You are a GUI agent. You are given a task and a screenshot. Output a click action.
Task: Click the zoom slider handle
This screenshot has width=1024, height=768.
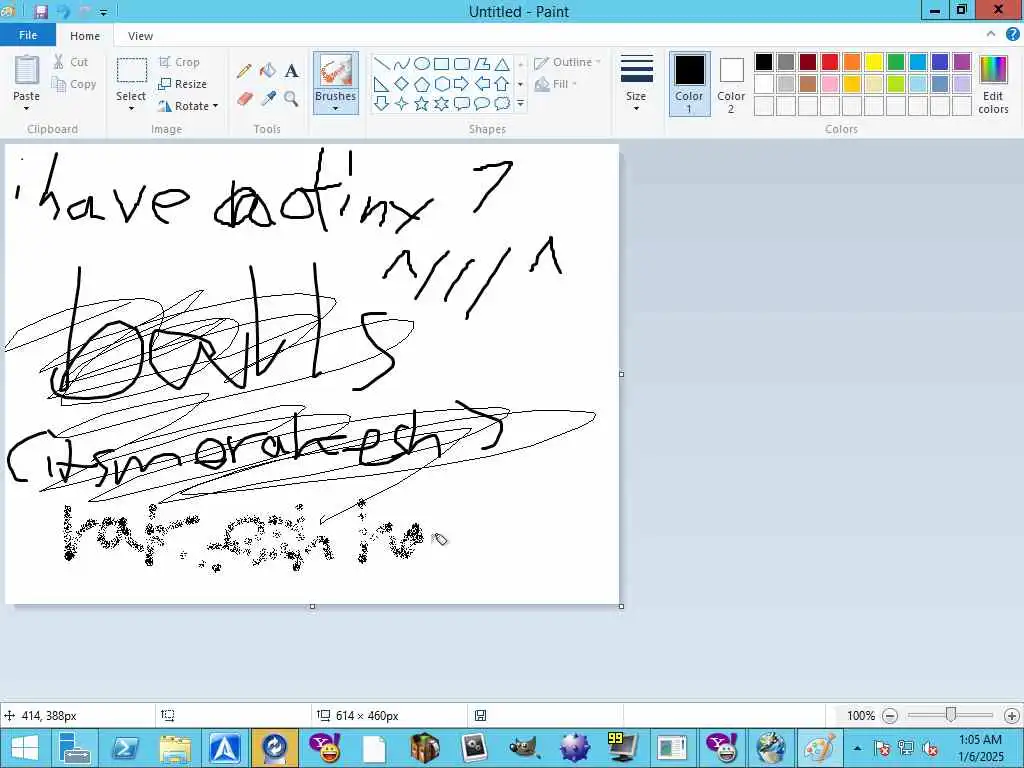coord(951,716)
